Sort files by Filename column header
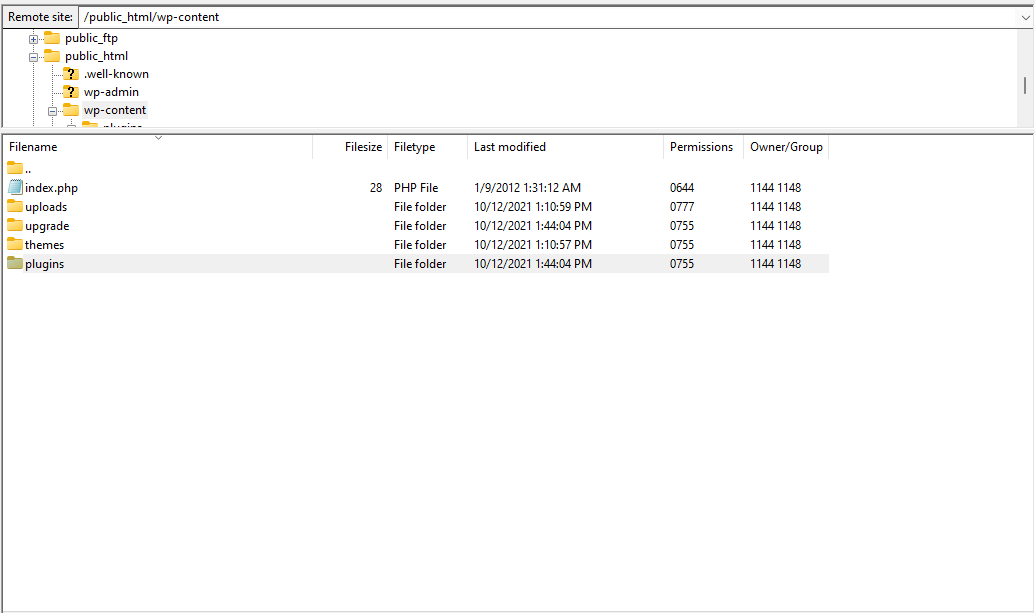 click(33, 147)
